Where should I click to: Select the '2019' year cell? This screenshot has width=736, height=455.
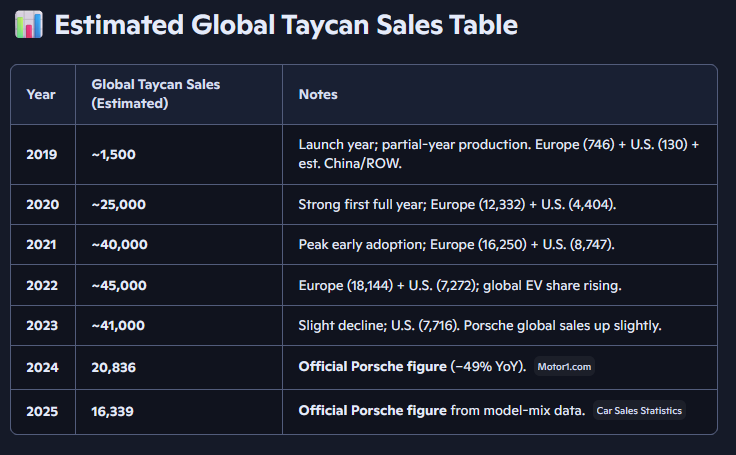[x=42, y=154]
